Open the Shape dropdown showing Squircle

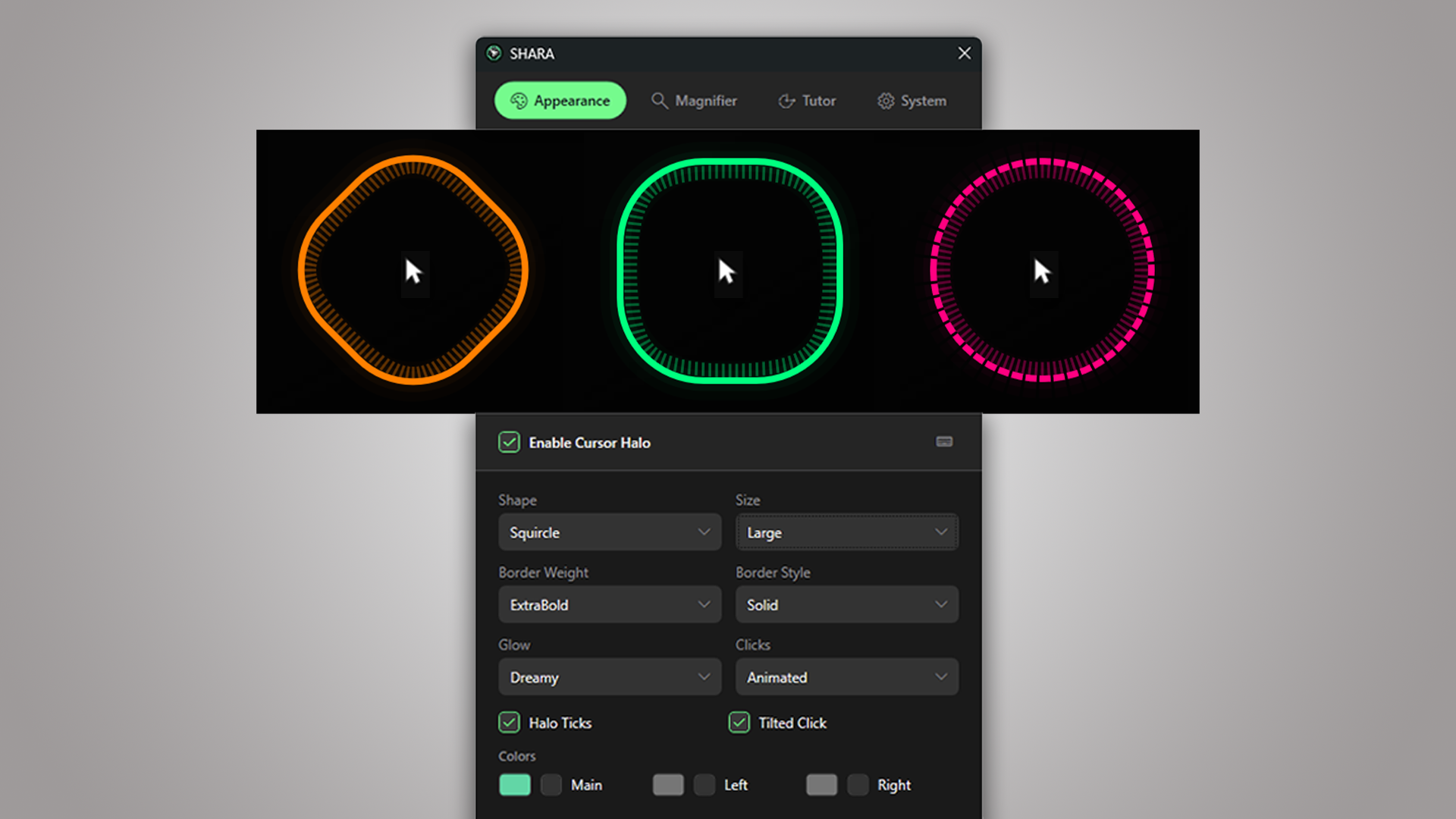pyautogui.click(x=609, y=532)
